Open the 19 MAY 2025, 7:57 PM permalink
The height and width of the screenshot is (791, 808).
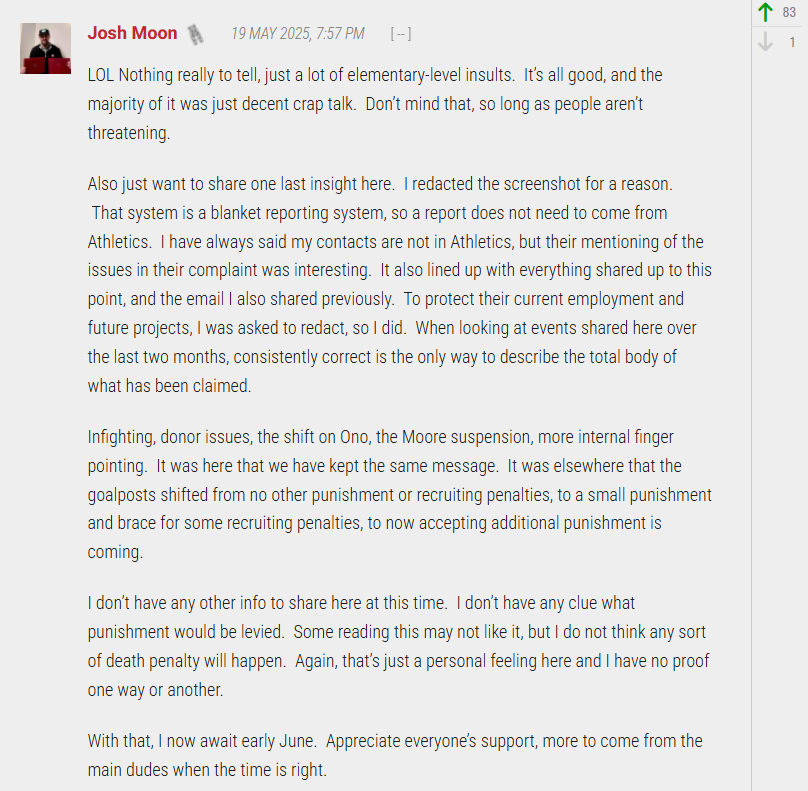pos(298,33)
